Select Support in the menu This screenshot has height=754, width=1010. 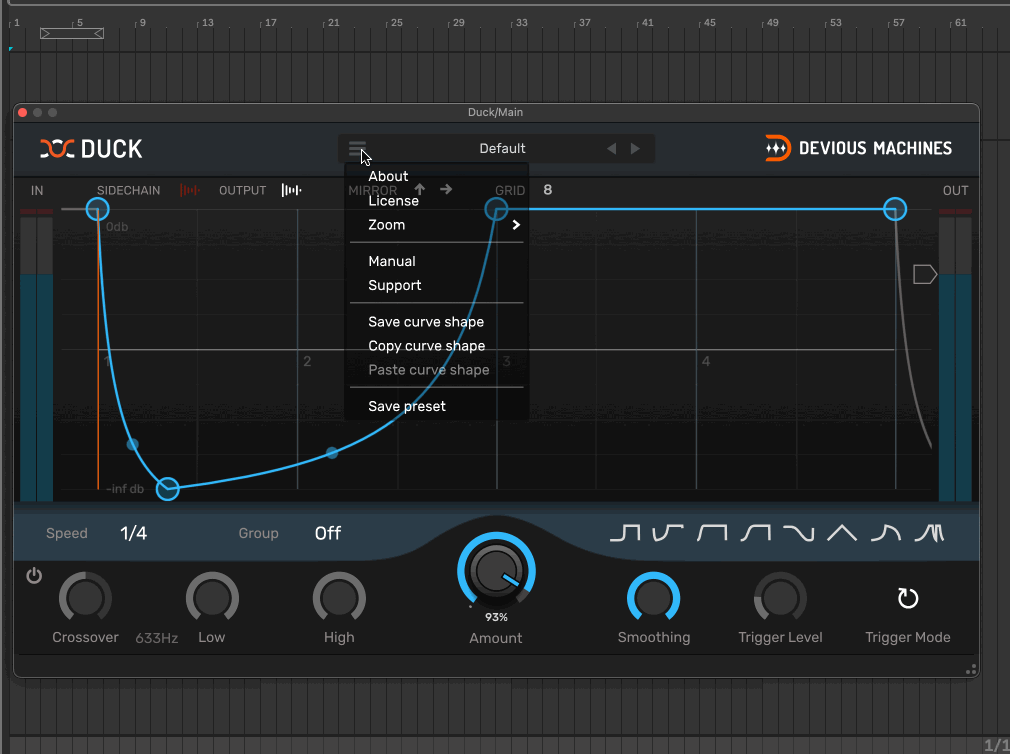click(x=394, y=285)
